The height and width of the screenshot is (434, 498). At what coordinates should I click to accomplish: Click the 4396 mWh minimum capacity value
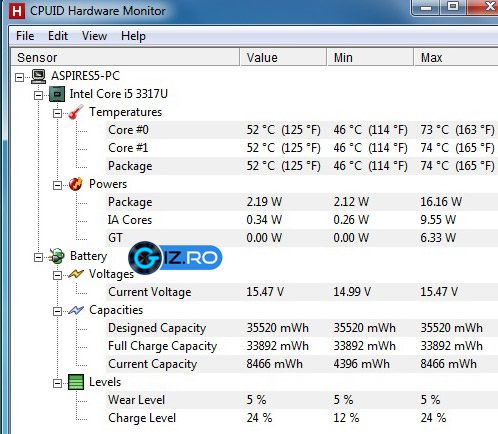pyautogui.click(x=361, y=364)
